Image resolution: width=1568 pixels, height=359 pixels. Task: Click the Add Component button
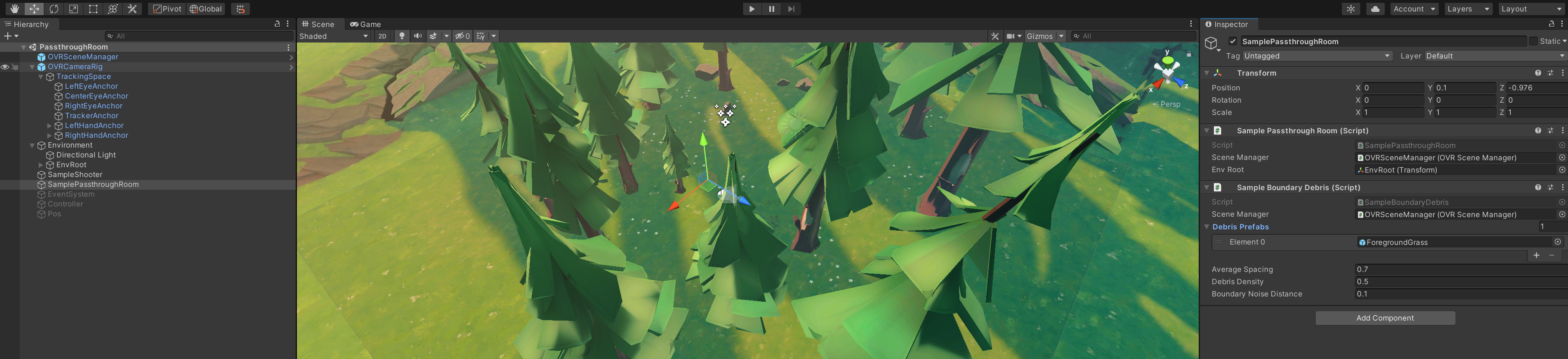point(1385,318)
